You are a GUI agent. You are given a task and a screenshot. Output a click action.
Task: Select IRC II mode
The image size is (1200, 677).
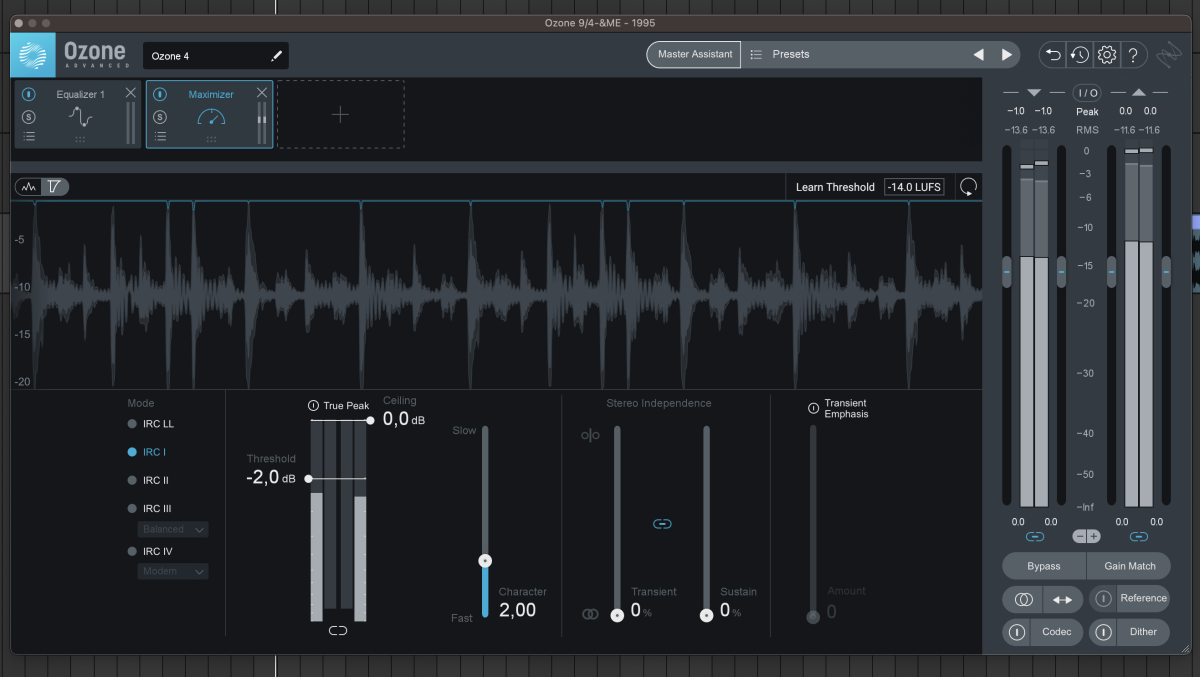[148, 480]
